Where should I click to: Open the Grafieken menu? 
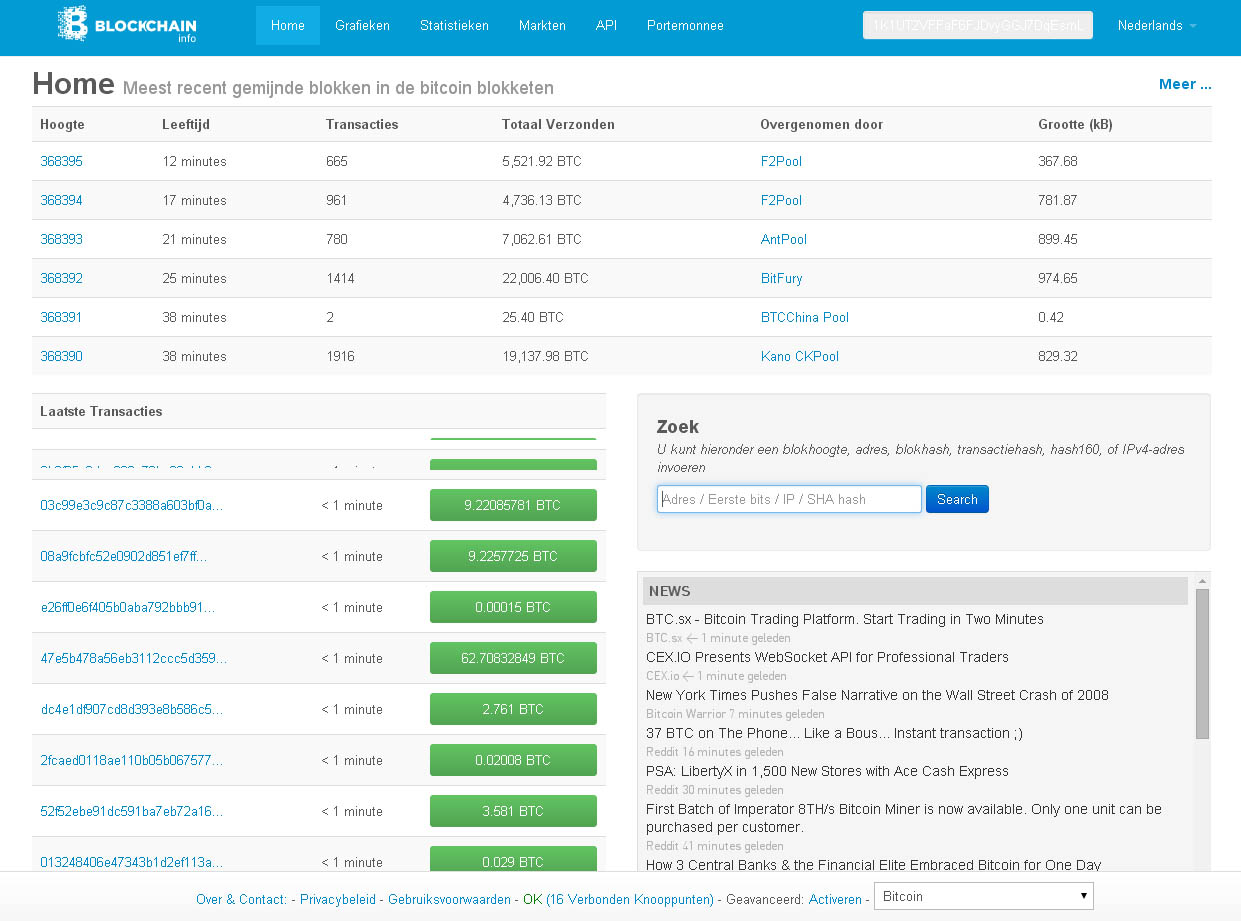pyautogui.click(x=362, y=25)
